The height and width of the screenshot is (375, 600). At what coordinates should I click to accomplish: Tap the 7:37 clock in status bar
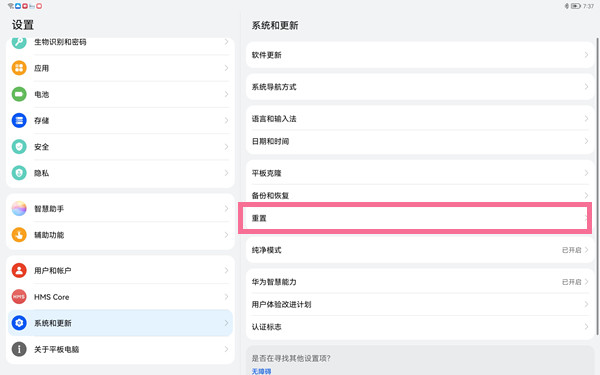[588, 6]
